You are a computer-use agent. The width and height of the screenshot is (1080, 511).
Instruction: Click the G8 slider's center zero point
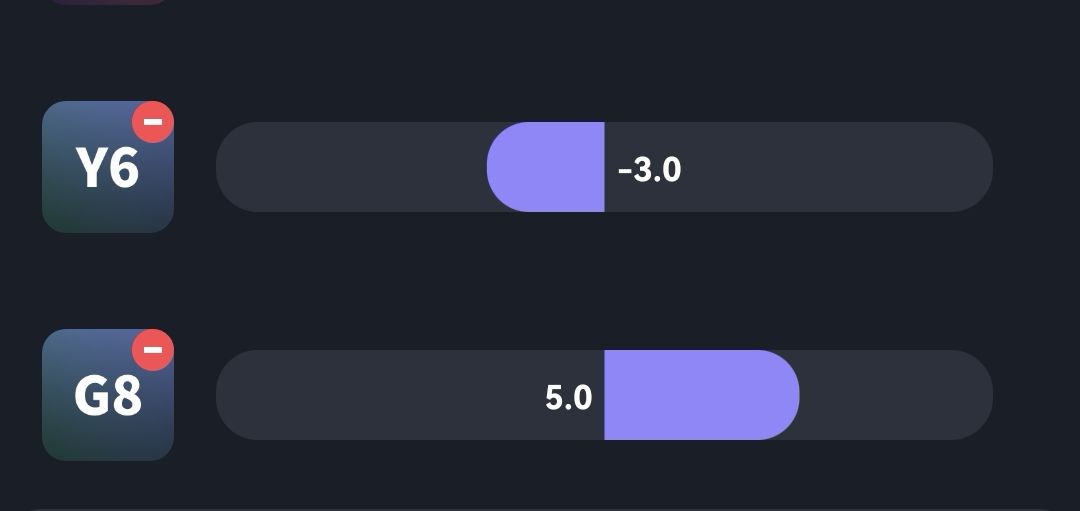click(x=604, y=395)
